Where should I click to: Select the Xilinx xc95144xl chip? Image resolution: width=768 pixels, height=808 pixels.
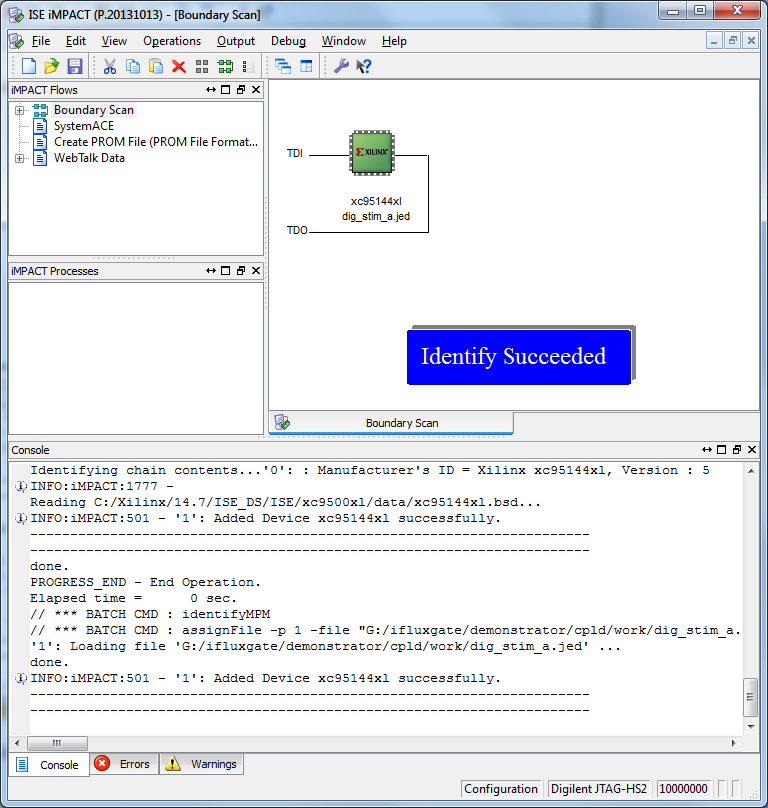pos(371,154)
